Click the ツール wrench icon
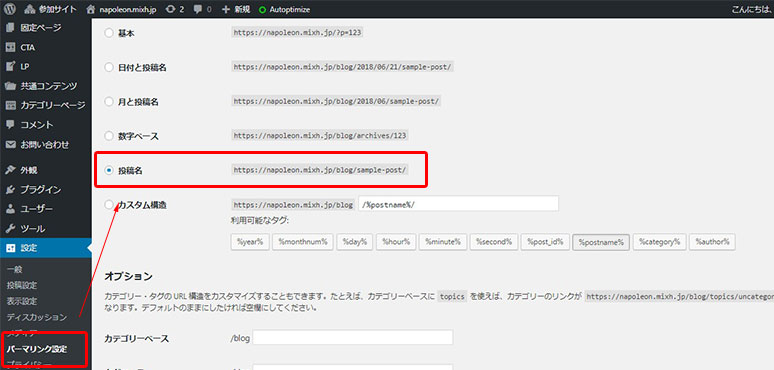Image resolution: width=774 pixels, height=370 pixels. [x=10, y=228]
